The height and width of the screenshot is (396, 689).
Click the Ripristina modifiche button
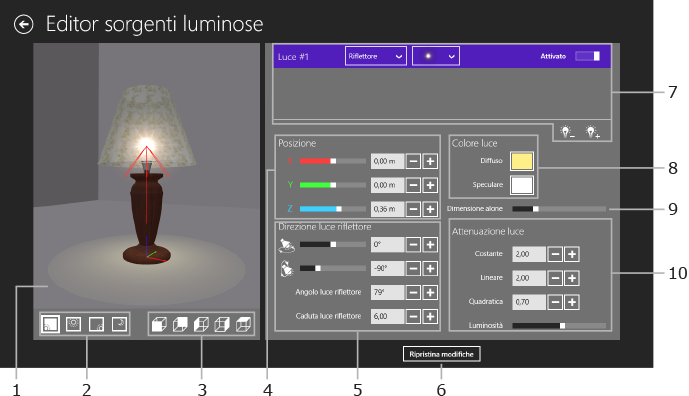441,354
